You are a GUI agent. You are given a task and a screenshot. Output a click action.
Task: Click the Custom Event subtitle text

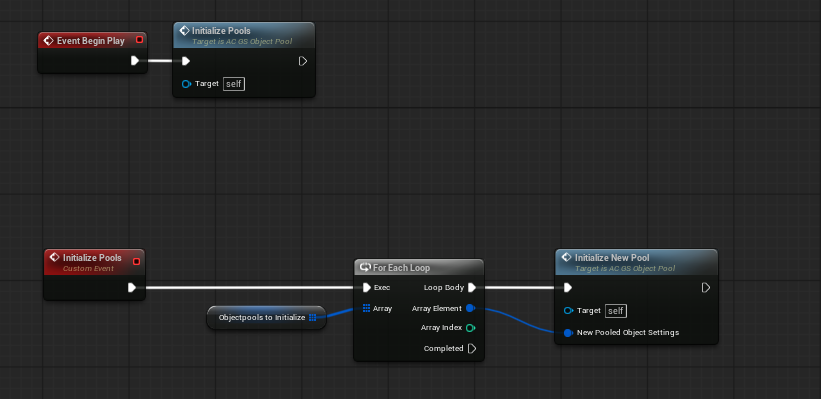pos(88,269)
